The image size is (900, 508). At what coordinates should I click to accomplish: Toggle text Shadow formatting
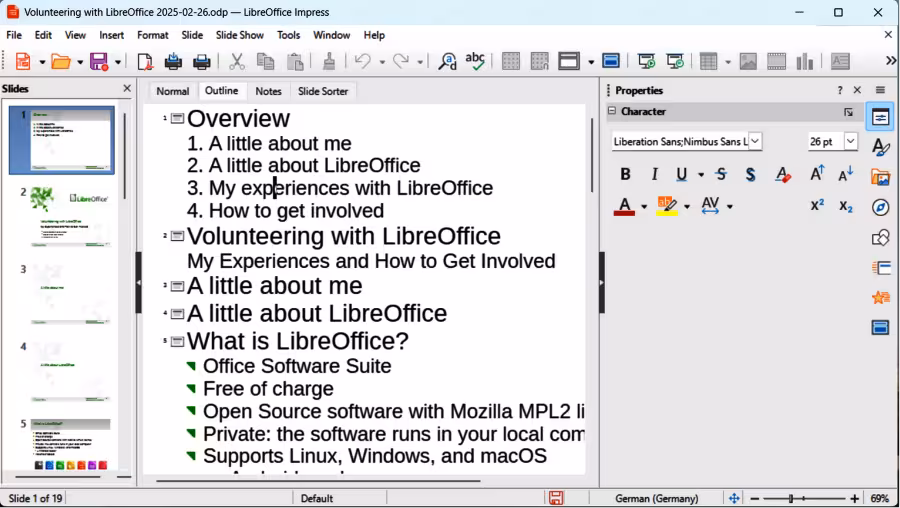pyautogui.click(x=750, y=174)
